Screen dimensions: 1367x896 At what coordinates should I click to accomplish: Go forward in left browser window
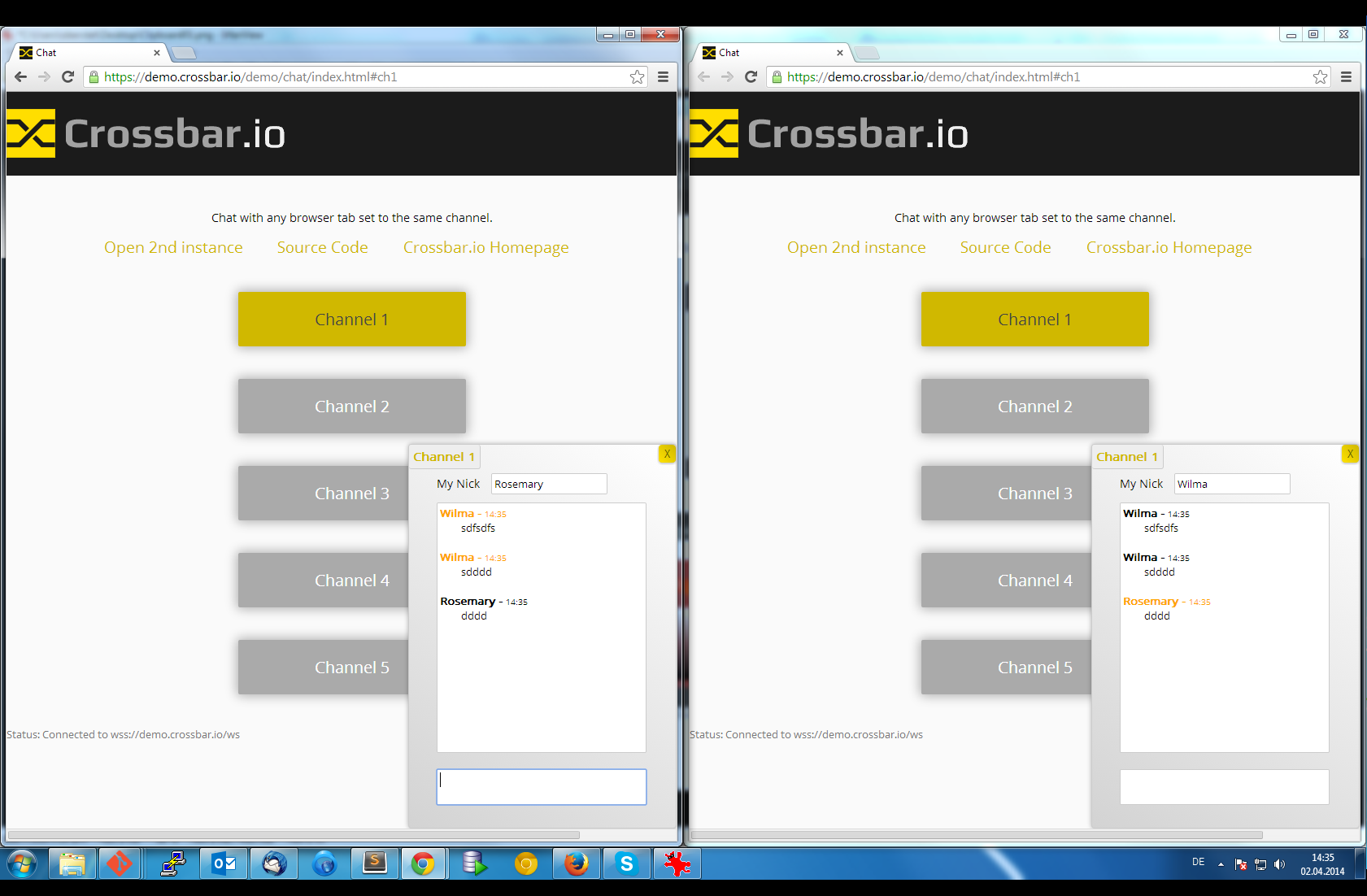click(45, 76)
